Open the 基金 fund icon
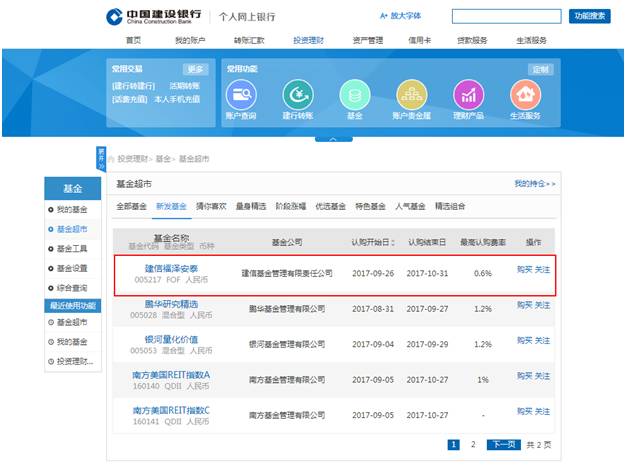 pos(355,95)
